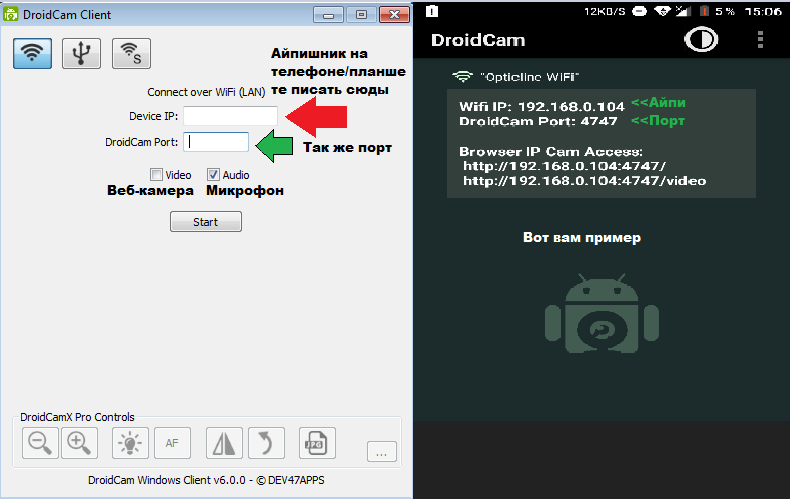Tap the notification alert icon in status bar

tap(432, 11)
